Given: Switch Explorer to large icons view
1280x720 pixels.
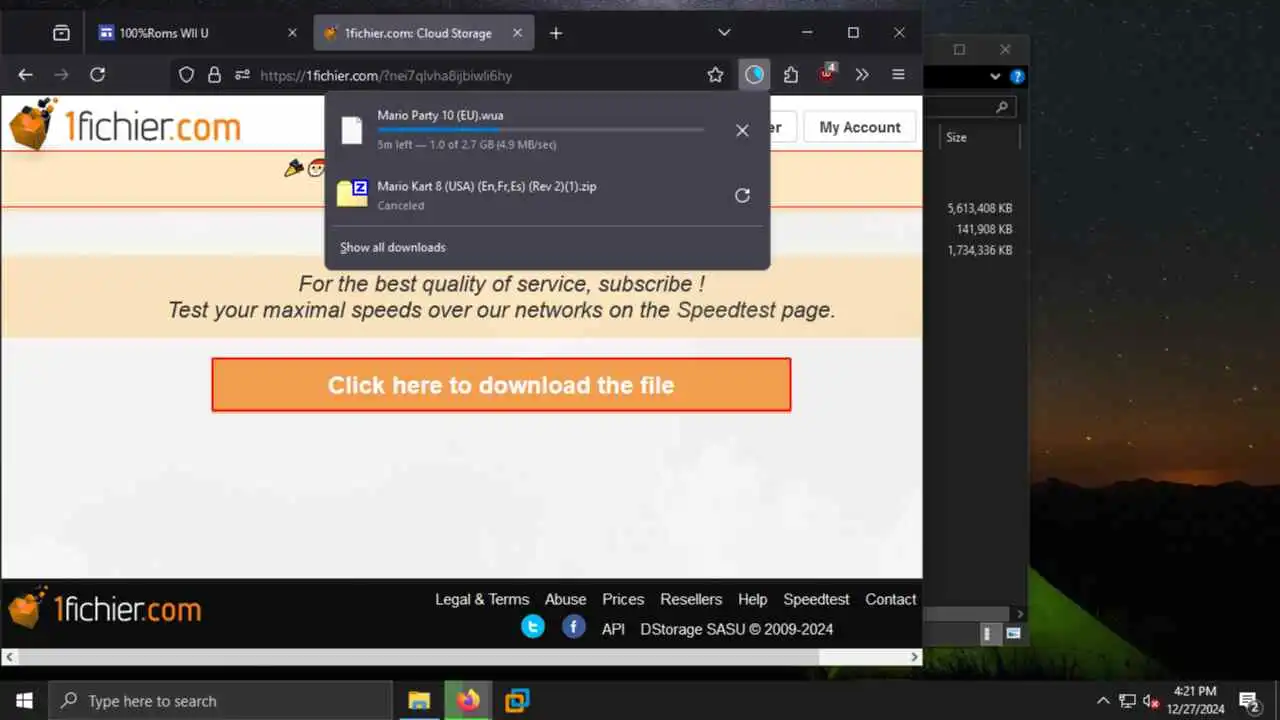Looking at the screenshot, I should click(x=1012, y=633).
